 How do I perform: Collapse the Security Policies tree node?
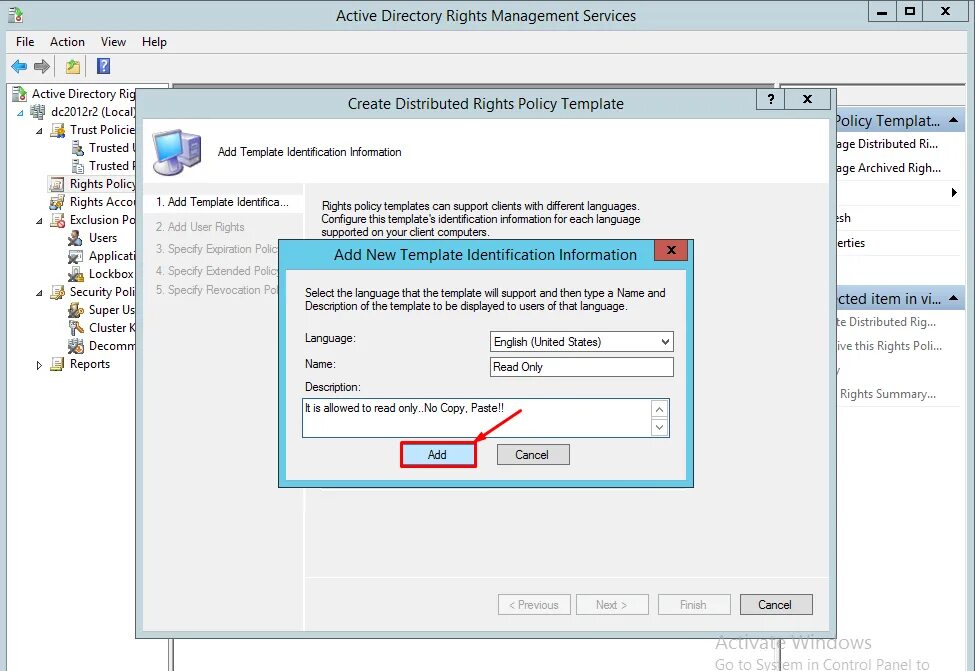[39, 294]
